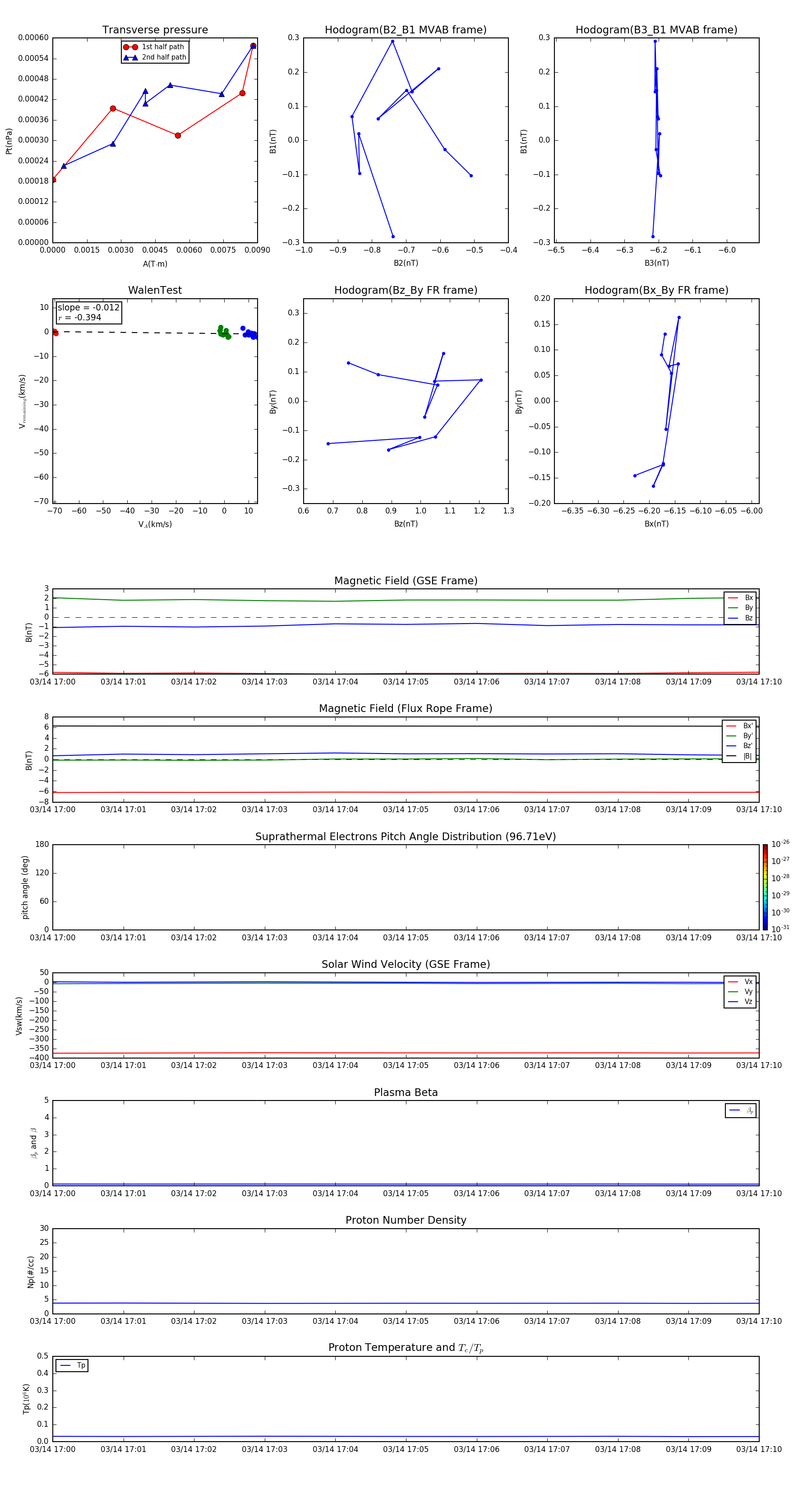The image size is (812, 1489).
Task: Click the Vz legend entry in Solar Wind plot
Action: click(740, 1002)
